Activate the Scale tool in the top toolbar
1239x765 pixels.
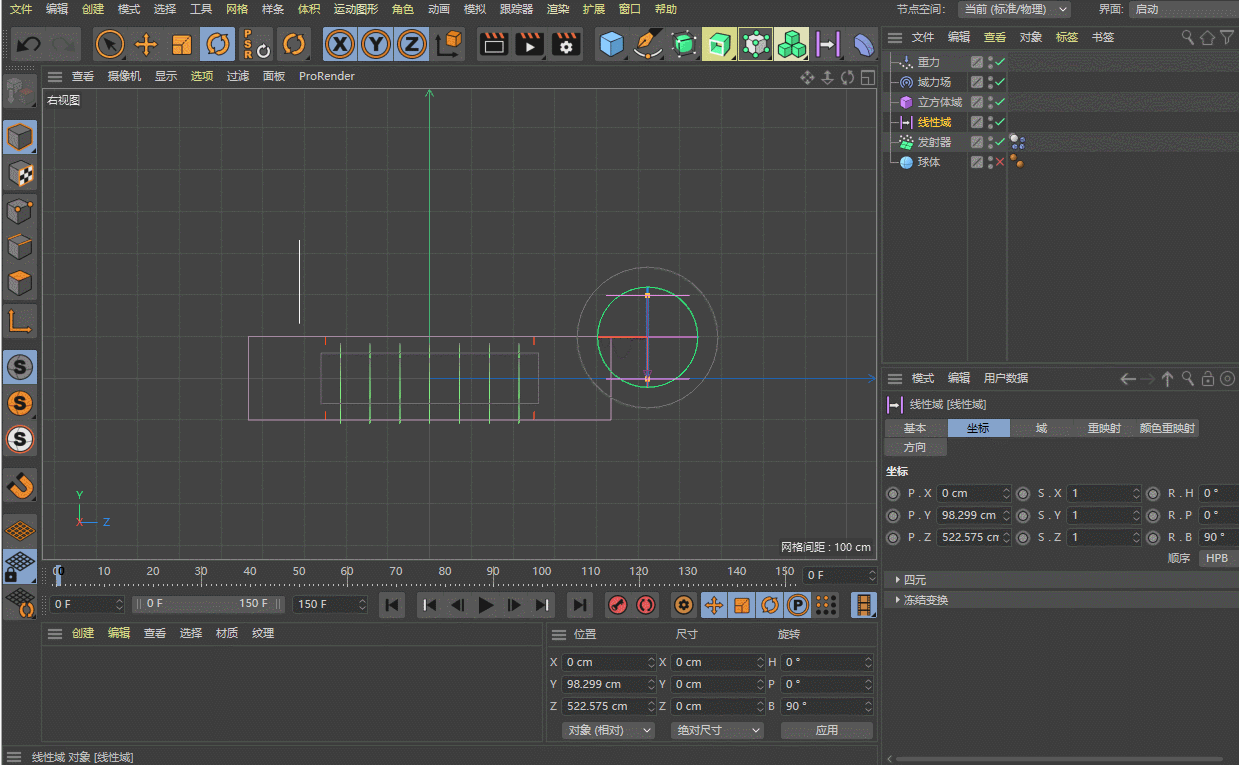pyautogui.click(x=181, y=45)
